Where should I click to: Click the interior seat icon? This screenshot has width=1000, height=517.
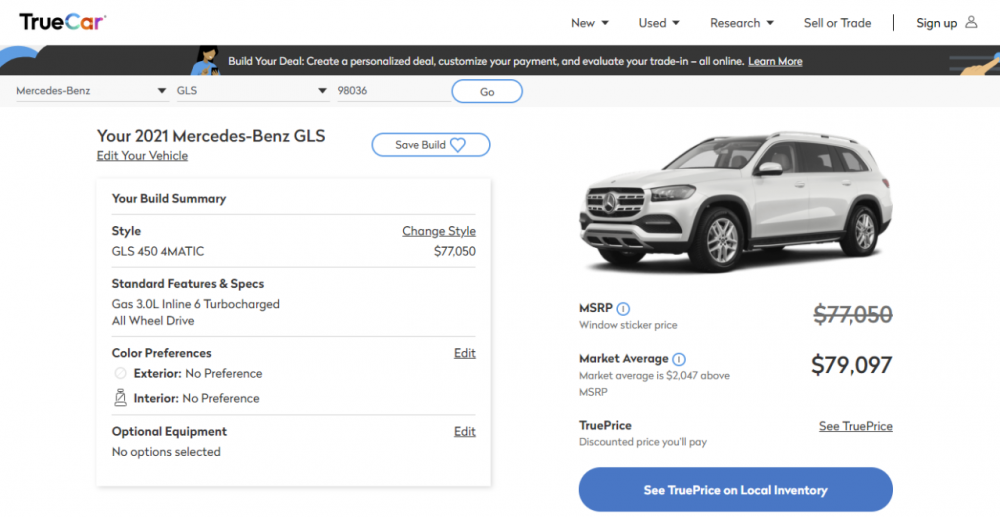pyautogui.click(x=121, y=398)
